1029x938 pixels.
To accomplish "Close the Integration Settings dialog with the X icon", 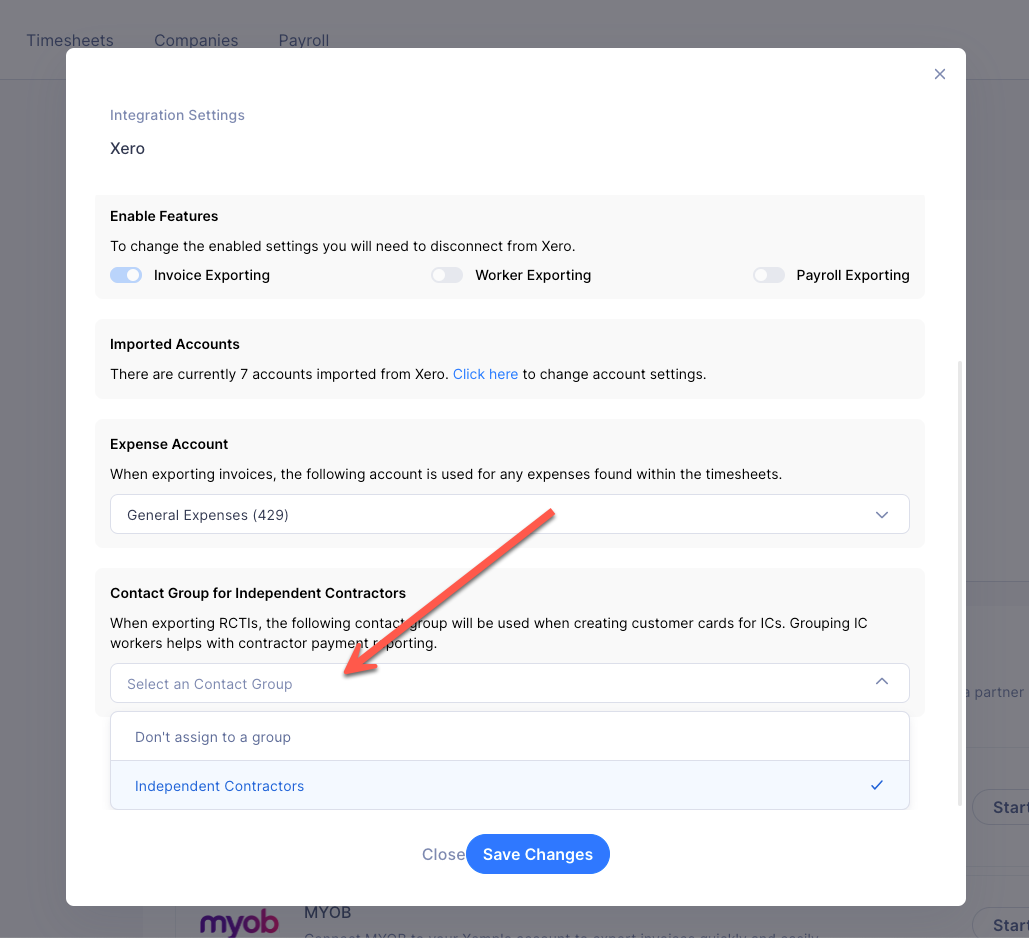I will pos(940,74).
